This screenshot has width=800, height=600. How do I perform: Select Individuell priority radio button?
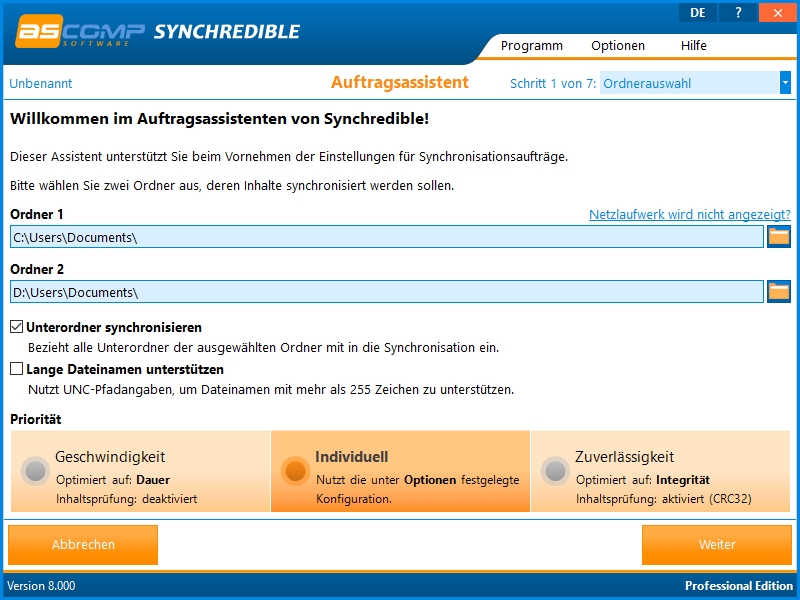point(295,470)
